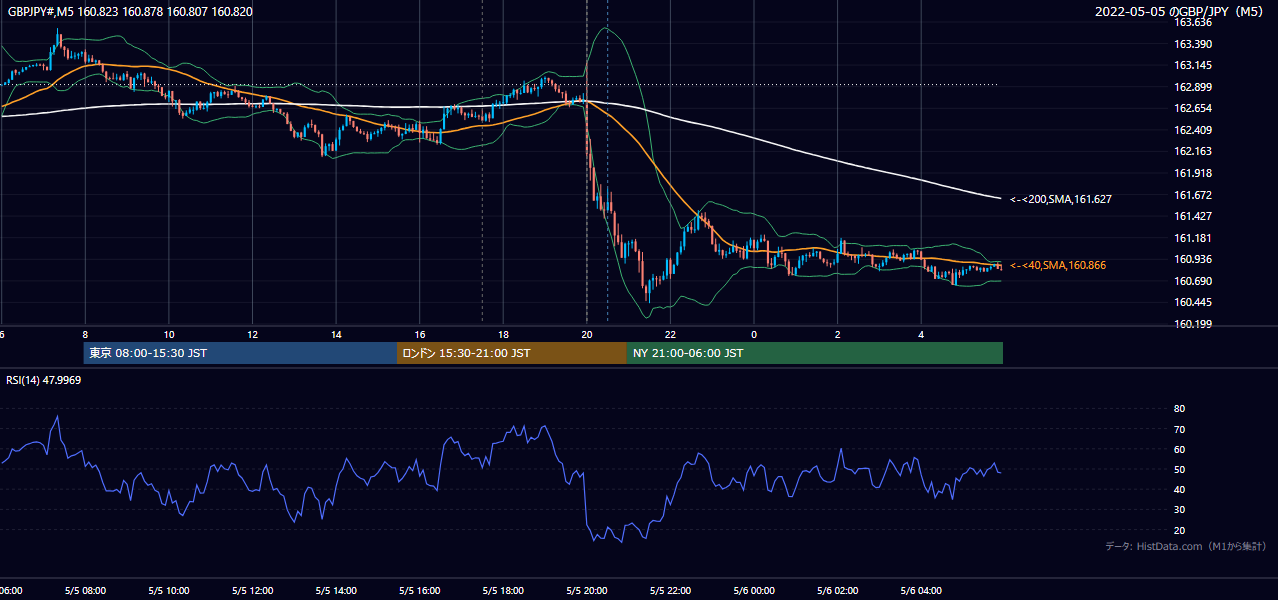Click hour label 12 below the price chart
The width and height of the screenshot is (1278, 600).
252,334
